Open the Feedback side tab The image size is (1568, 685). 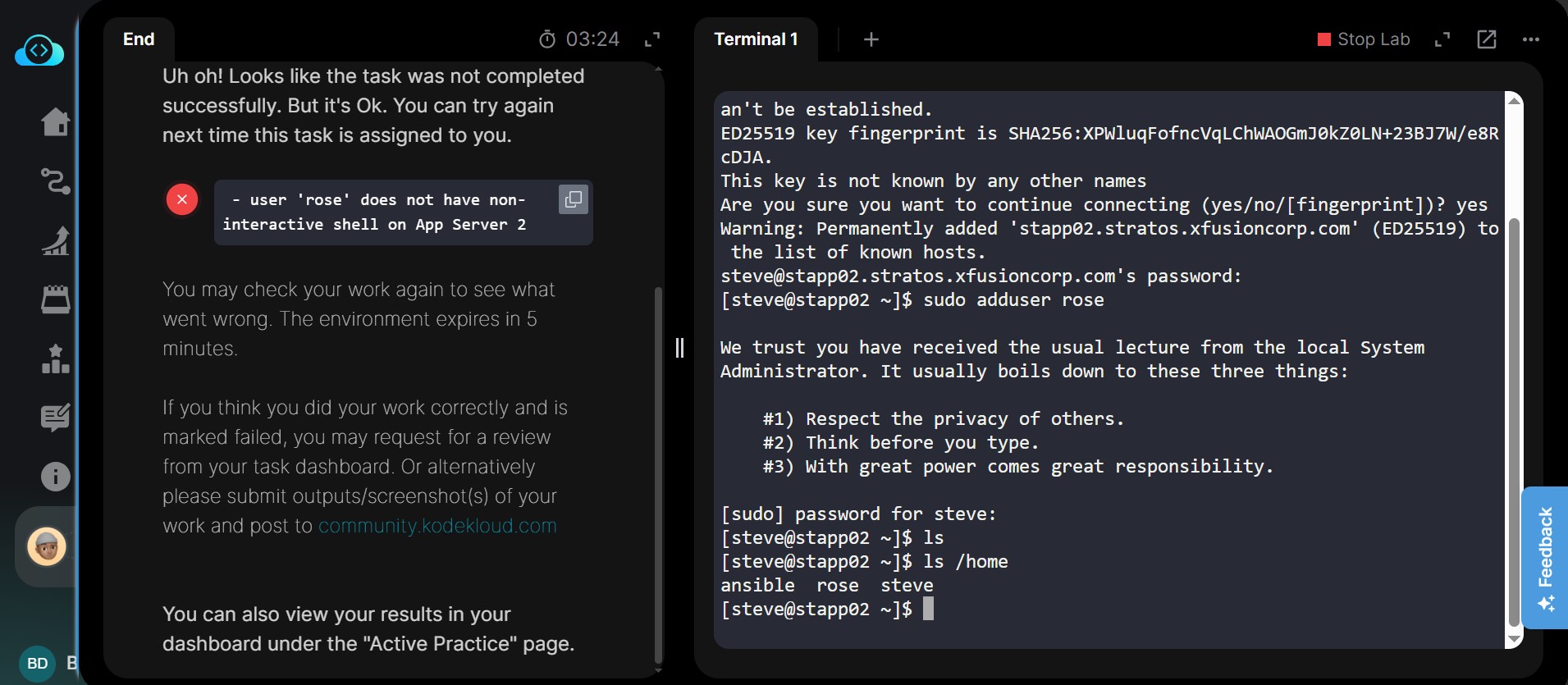pos(1545,558)
